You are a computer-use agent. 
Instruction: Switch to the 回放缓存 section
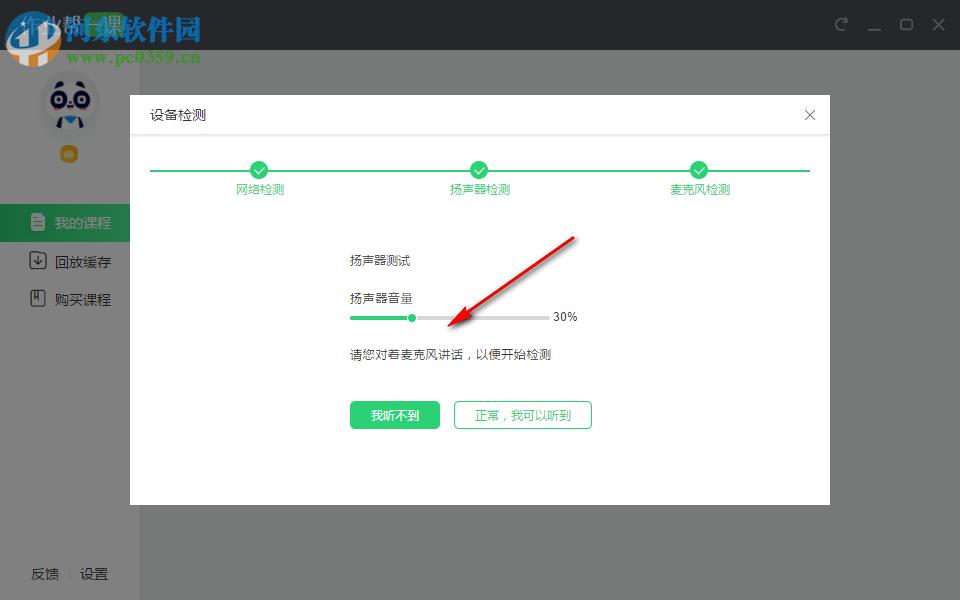pos(81,261)
